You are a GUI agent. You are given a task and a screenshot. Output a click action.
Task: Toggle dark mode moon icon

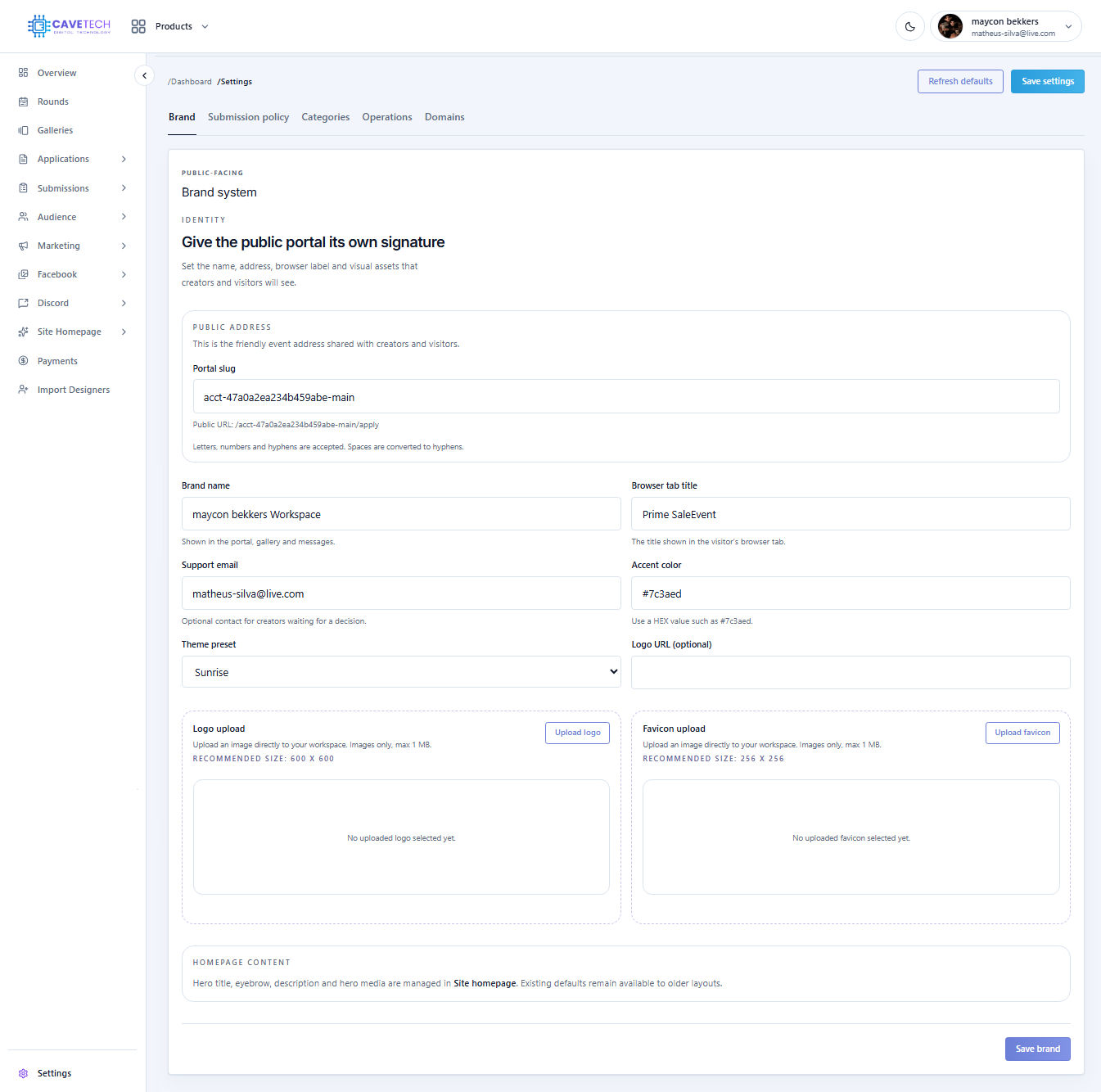point(910,26)
